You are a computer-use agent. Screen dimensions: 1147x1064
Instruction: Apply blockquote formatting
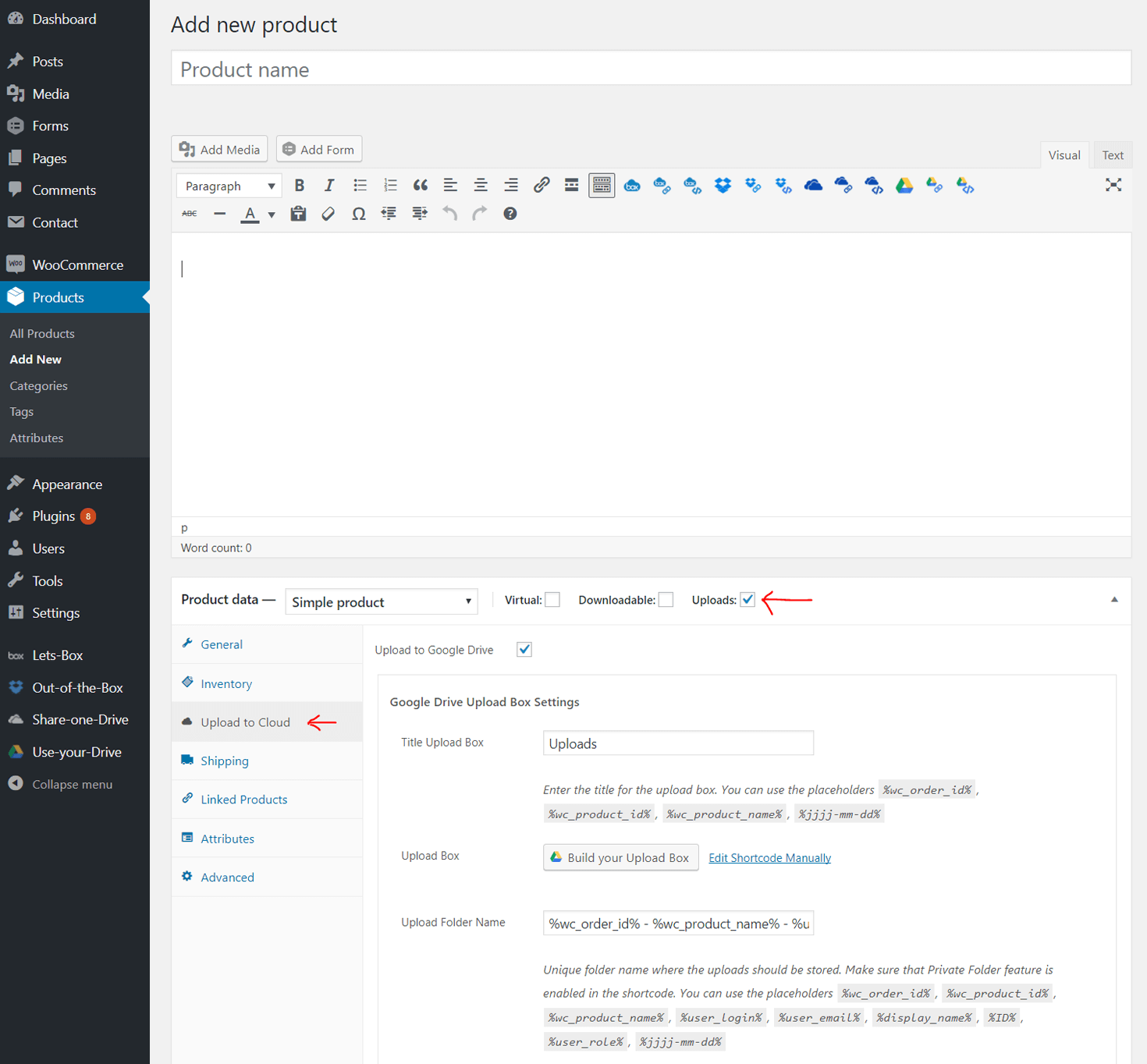(x=421, y=186)
